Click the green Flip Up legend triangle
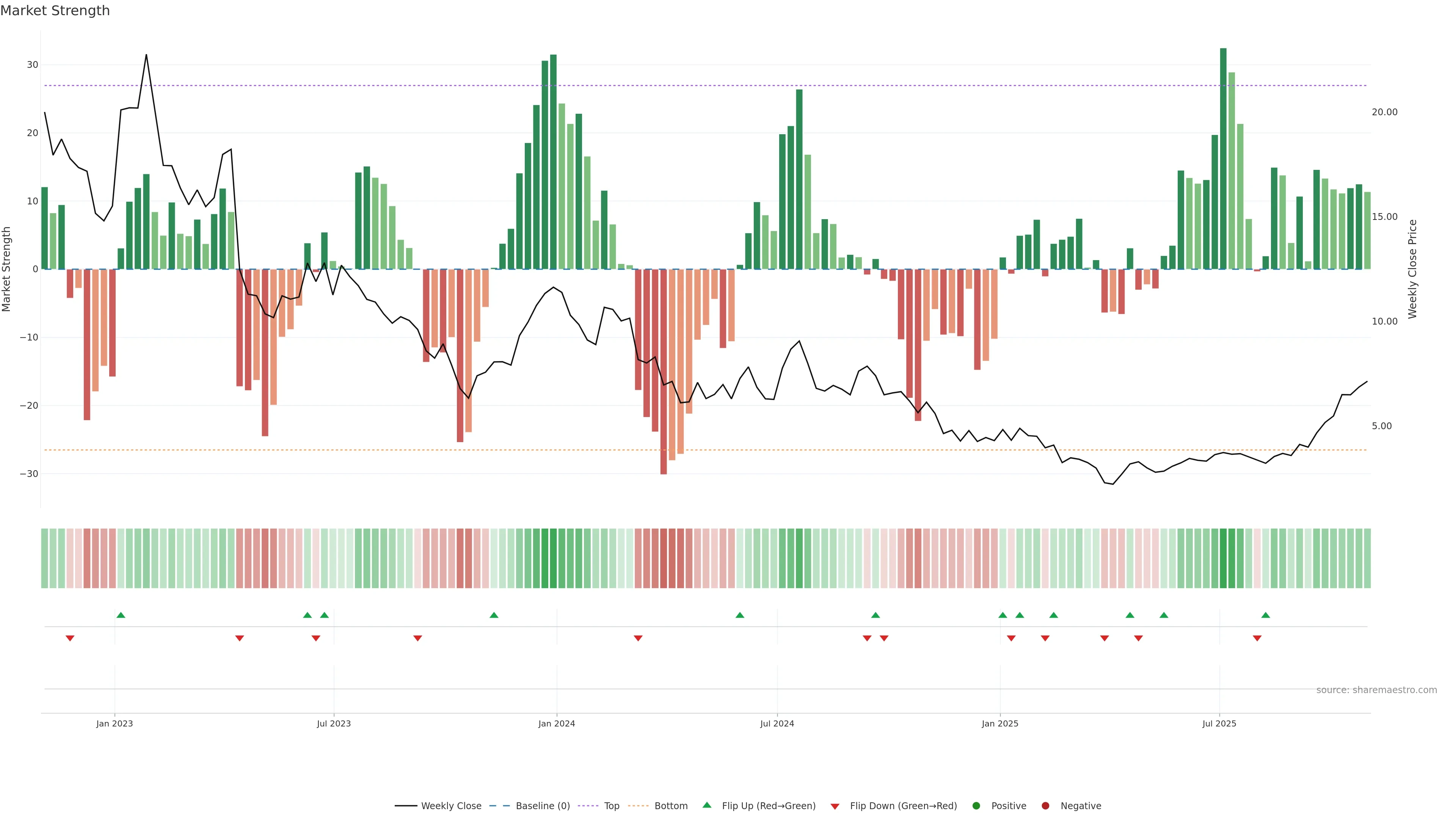 pos(706,805)
